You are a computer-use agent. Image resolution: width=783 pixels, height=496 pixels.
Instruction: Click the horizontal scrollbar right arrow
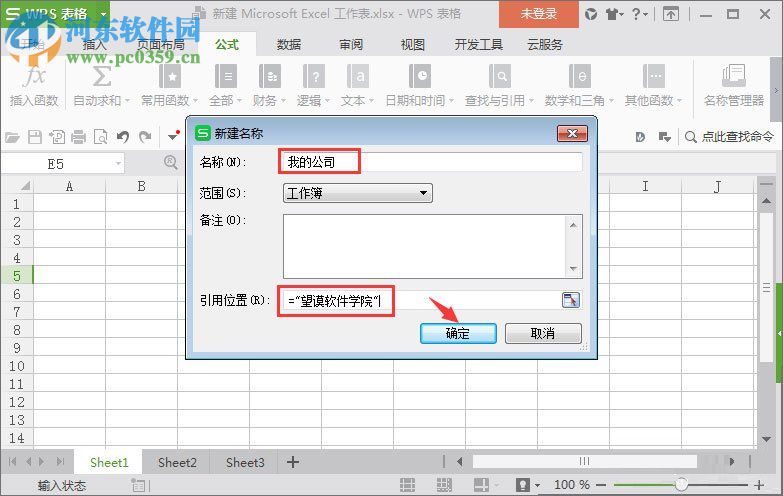click(732, 462)
